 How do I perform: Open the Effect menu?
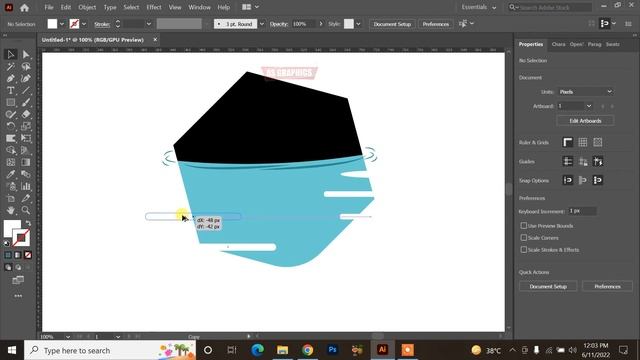(154, 7)
